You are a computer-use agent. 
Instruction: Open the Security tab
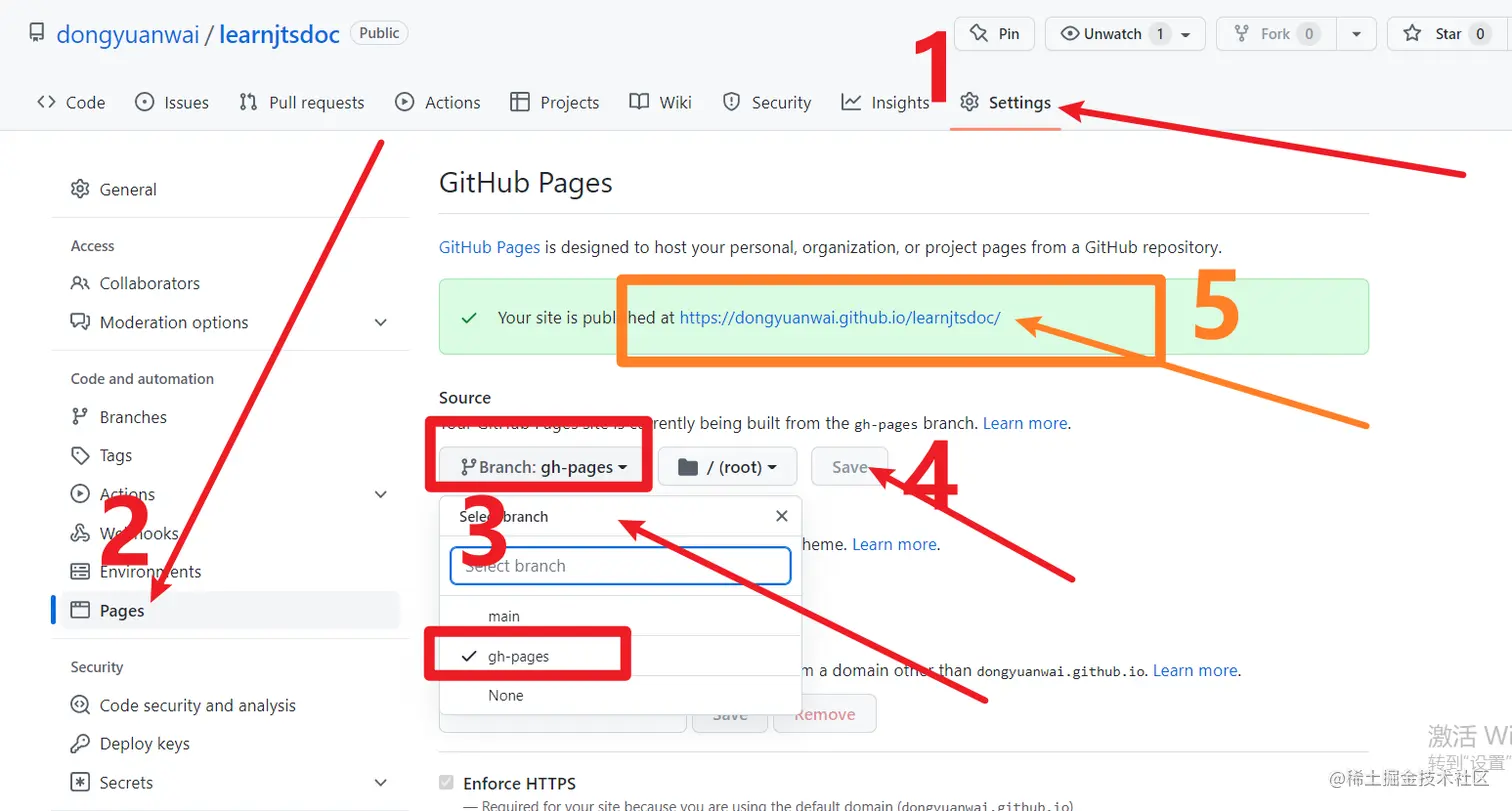[x=767, y=102]
